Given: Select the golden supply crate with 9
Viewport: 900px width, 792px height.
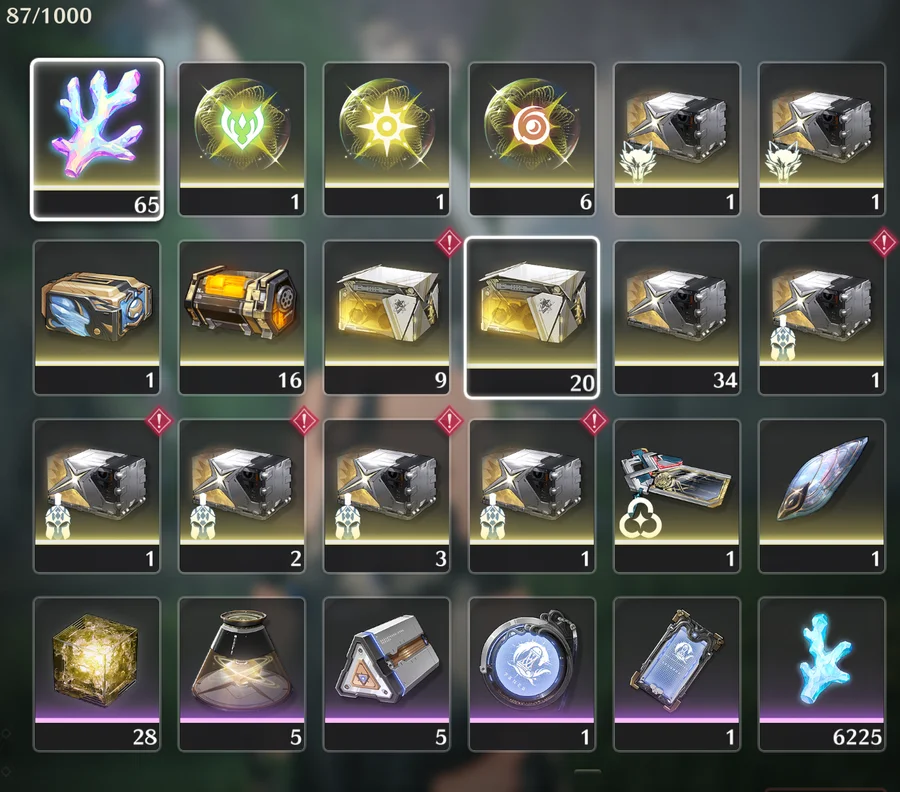Looking at the screenshot, I should pyautogui.click(x=387, y=317).
